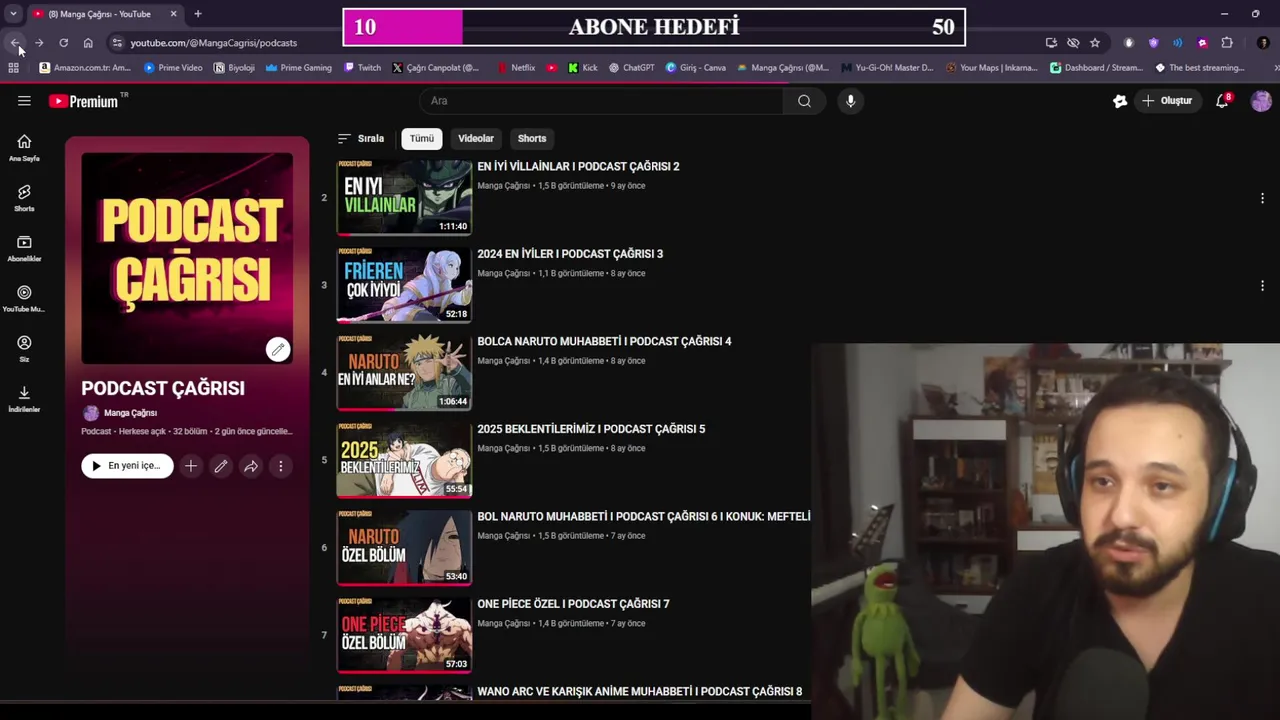Click the Ara search input field
Image resolution: width=1280 pixels, height=720 pixels.
coord(602,101)
